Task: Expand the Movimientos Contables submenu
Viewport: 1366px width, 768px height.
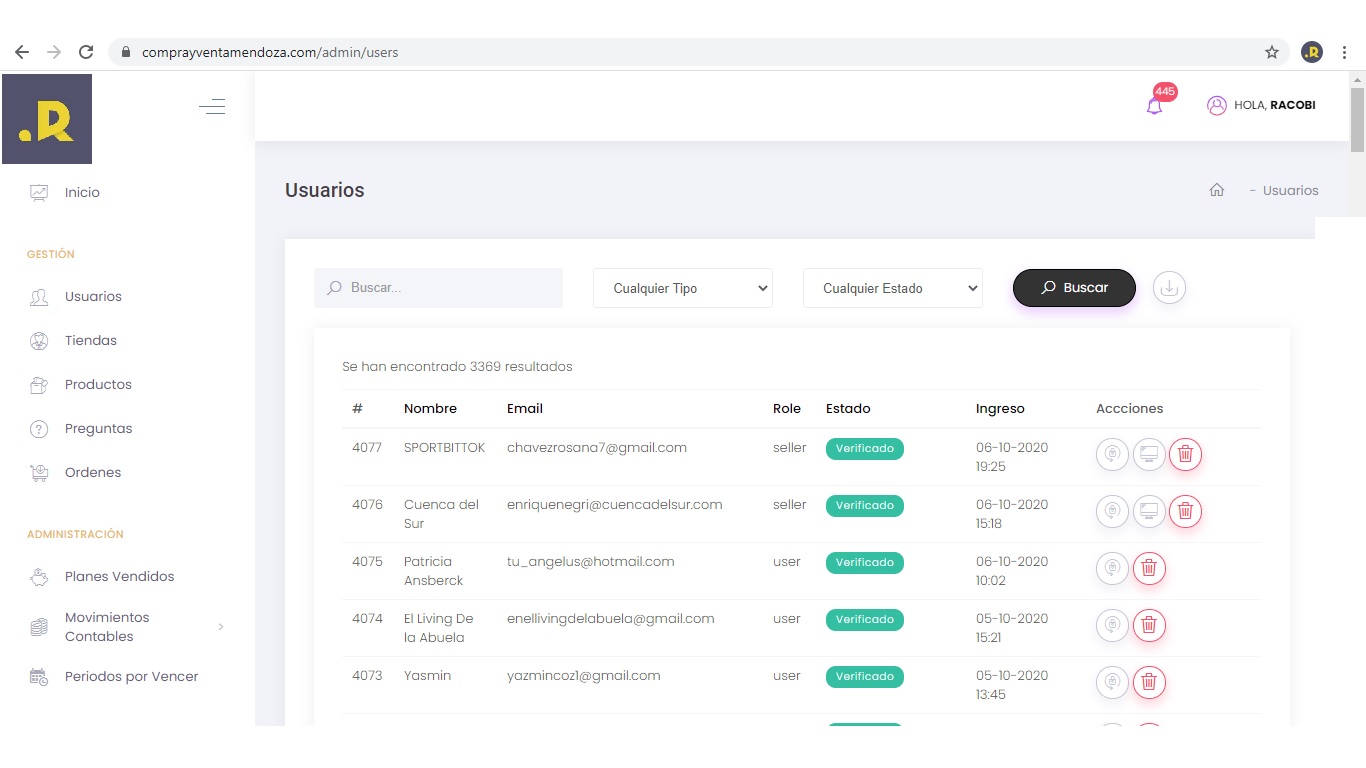Action: (220, 626)
